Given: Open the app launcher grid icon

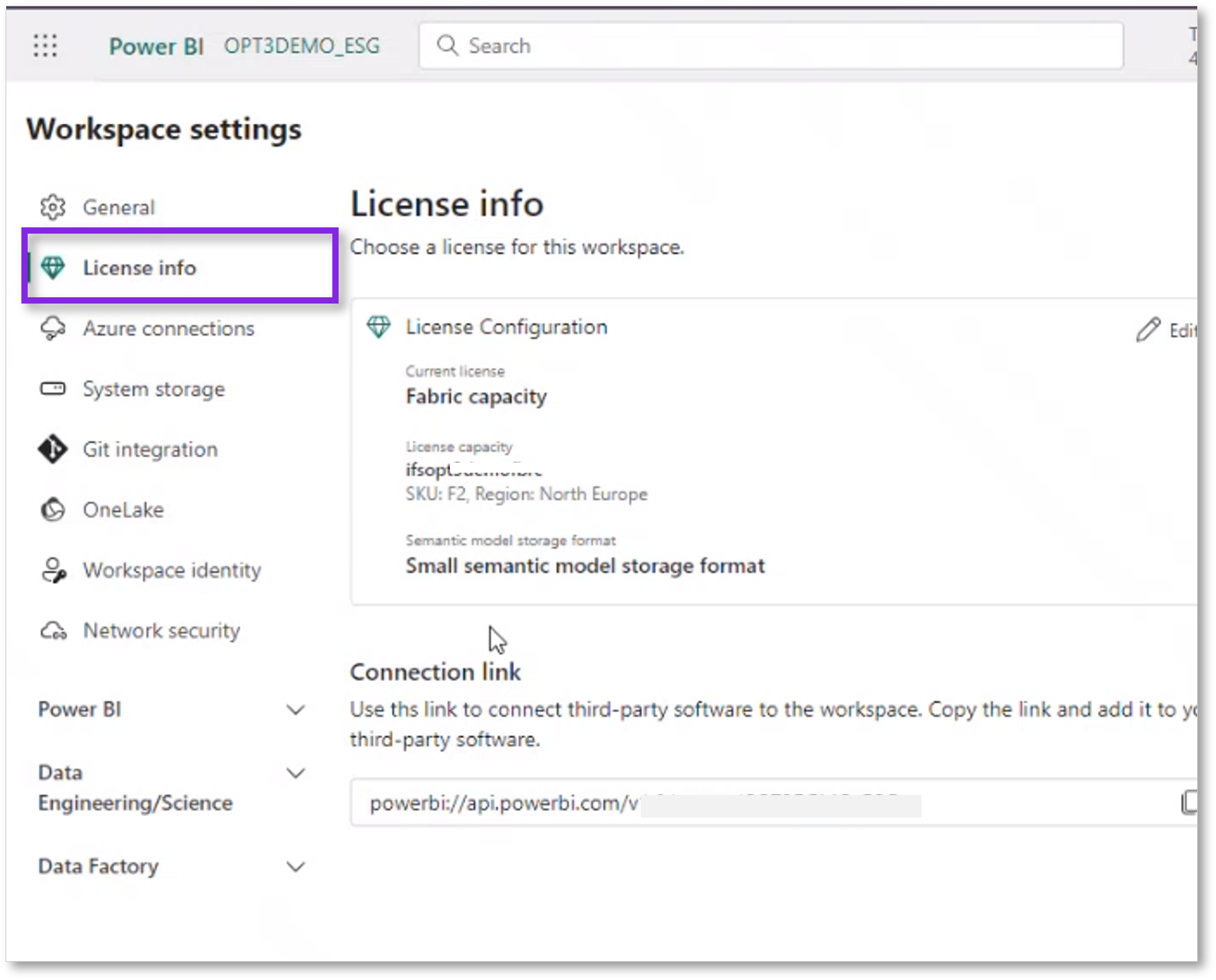Looking at the screenshot, I should tap(45, 46).
